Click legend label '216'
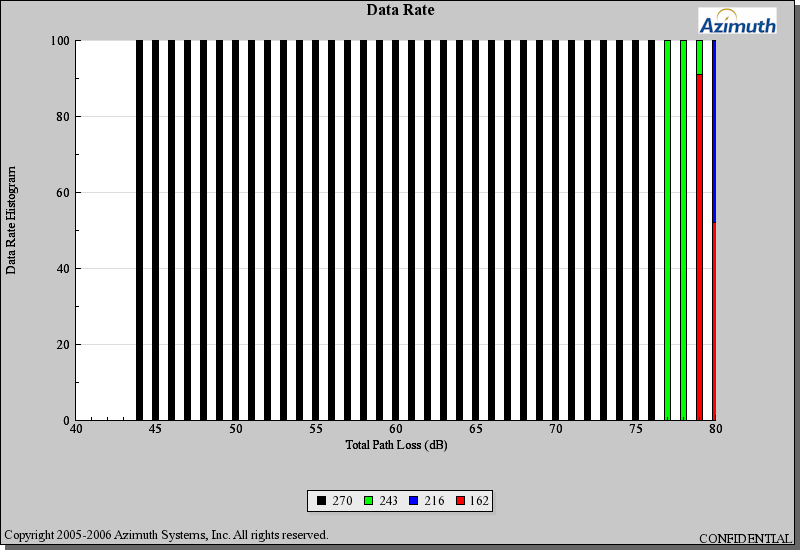Screen dimensions: 800x550 click(x=434, y=501)
